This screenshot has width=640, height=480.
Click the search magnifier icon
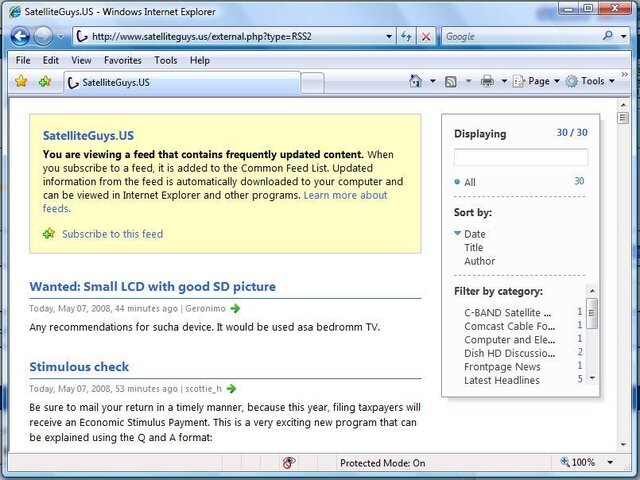coord(607,36)
